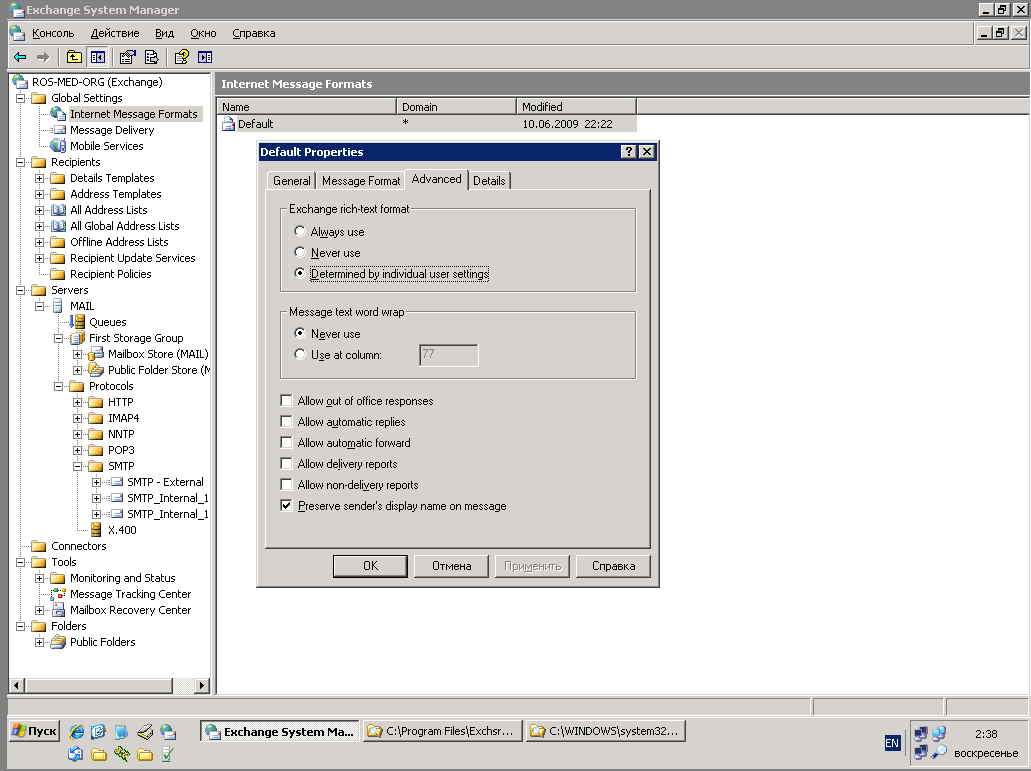This screenshot has height=771, width=1031.
Task: Toggle the Show/Hide console tree icon
Action: (98, 57)
